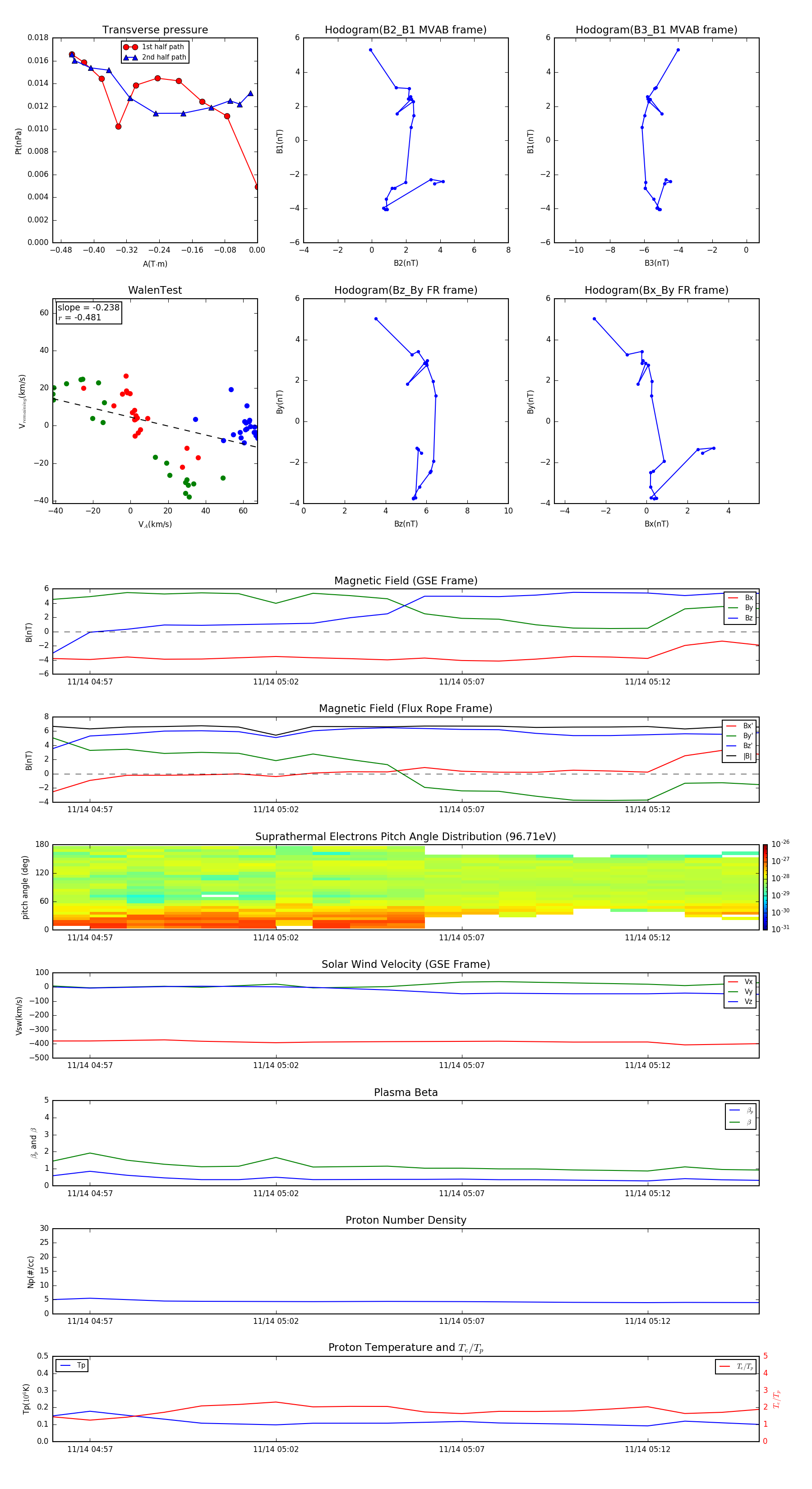Select the Bz' entry in Flux Rope legend
The width and height of the screenshot is (812, 1489).
(x=740, y=746)
